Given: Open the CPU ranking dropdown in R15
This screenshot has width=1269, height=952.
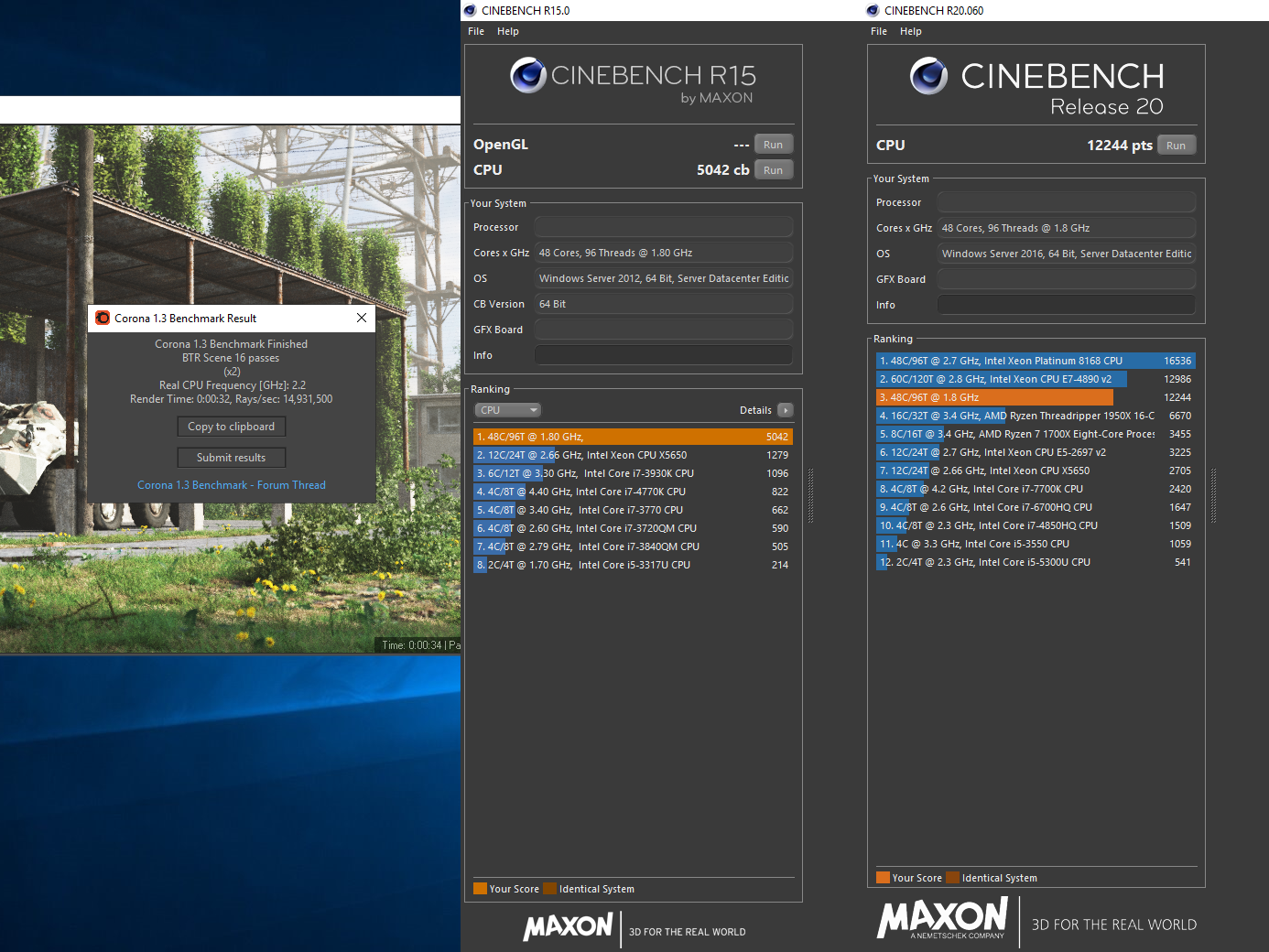Looking at the screenshot, I should [507, 410].
